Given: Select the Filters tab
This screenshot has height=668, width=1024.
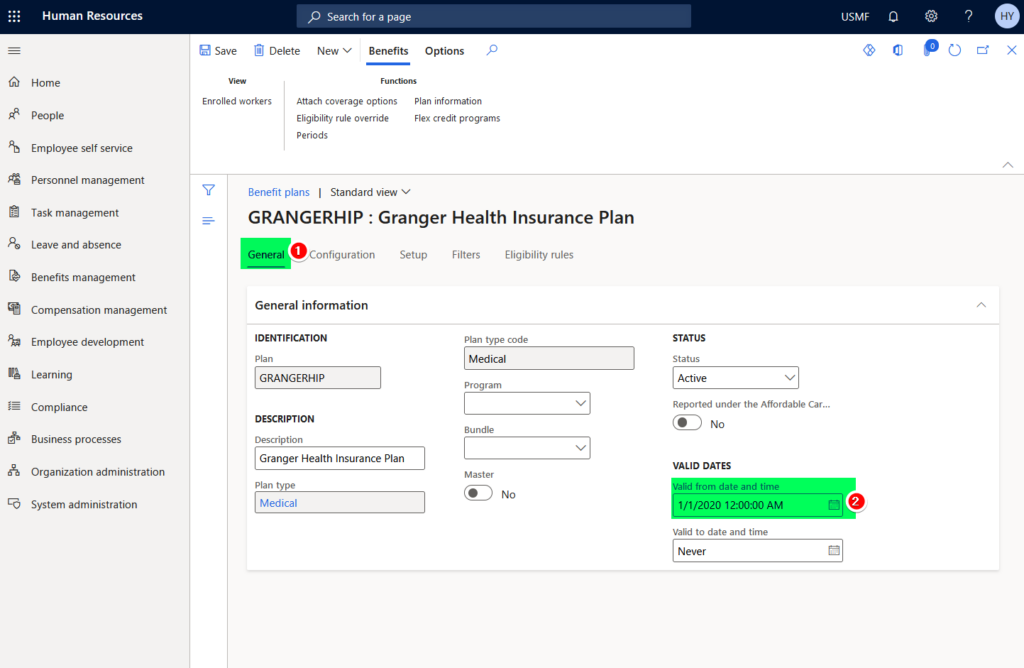Looking at the screenshot, I should click(466, 255).
